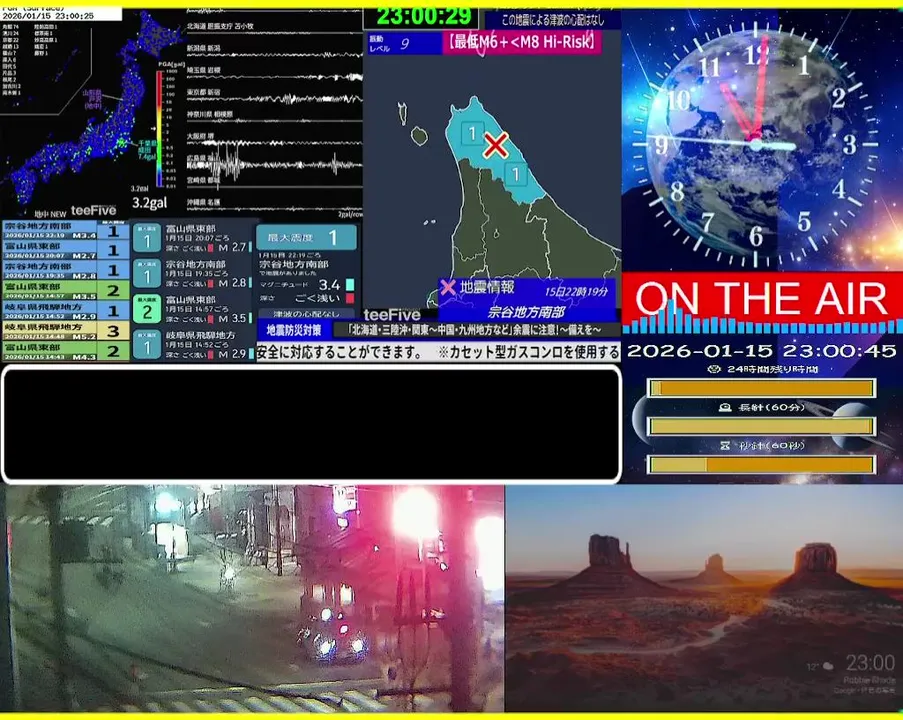Click the cloud weather icon next to 12°
The image size is (903, 720).
828,666
